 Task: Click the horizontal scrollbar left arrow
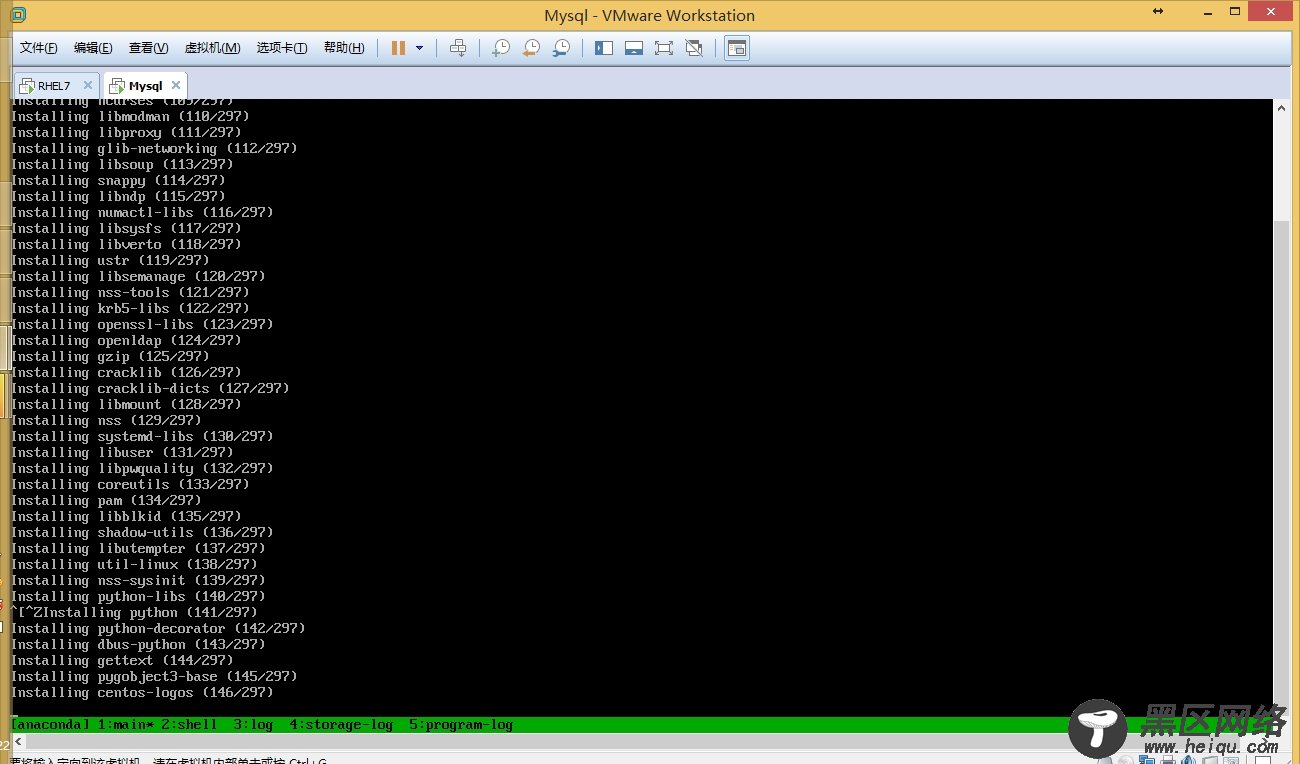18,743
